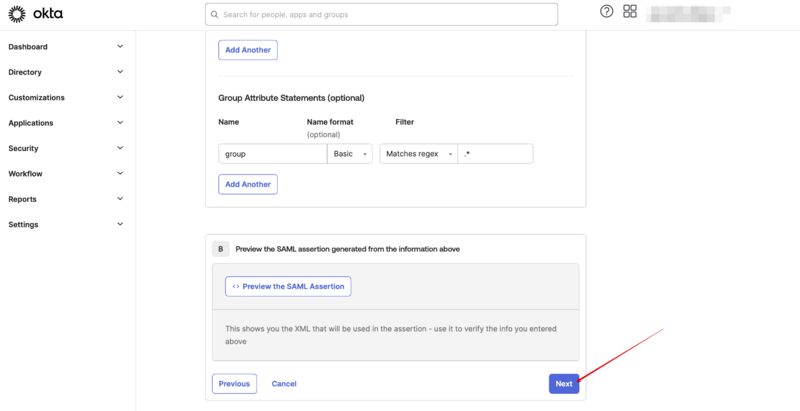The image size is (800, 411).
Task: Click Preview the SAML Assertion button
Action: click(288, 286)
